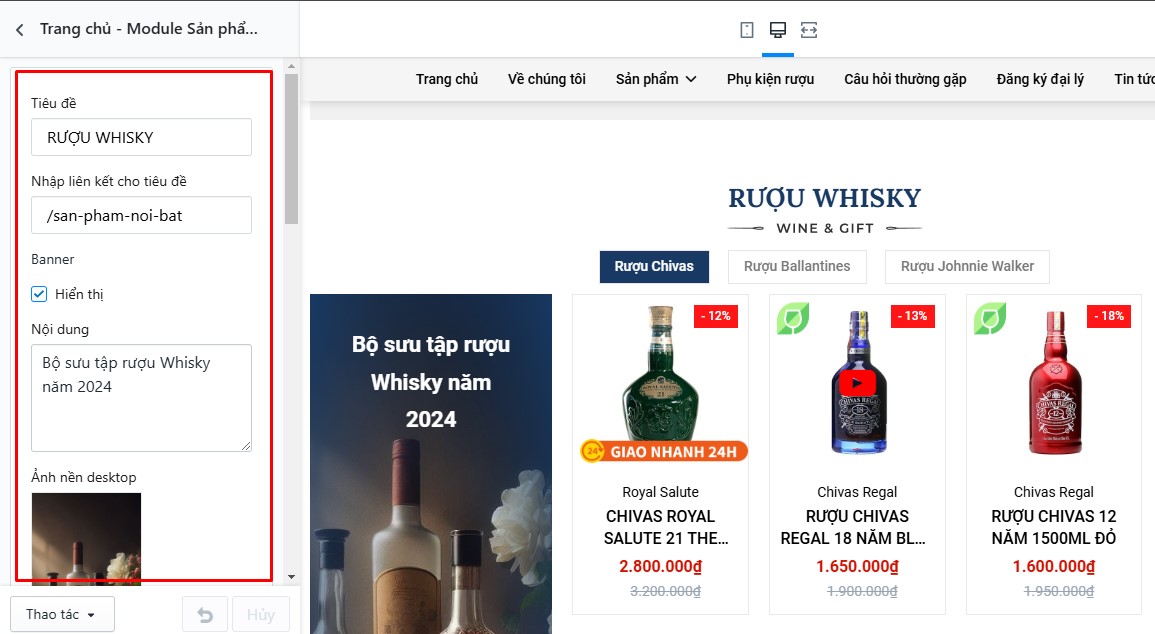This screenshot has width=1155, height=634.
Task: Open RƯỢU CHIVAS 12 NĂM 1500ML ĐỎ title
Action: (1054, 527)
